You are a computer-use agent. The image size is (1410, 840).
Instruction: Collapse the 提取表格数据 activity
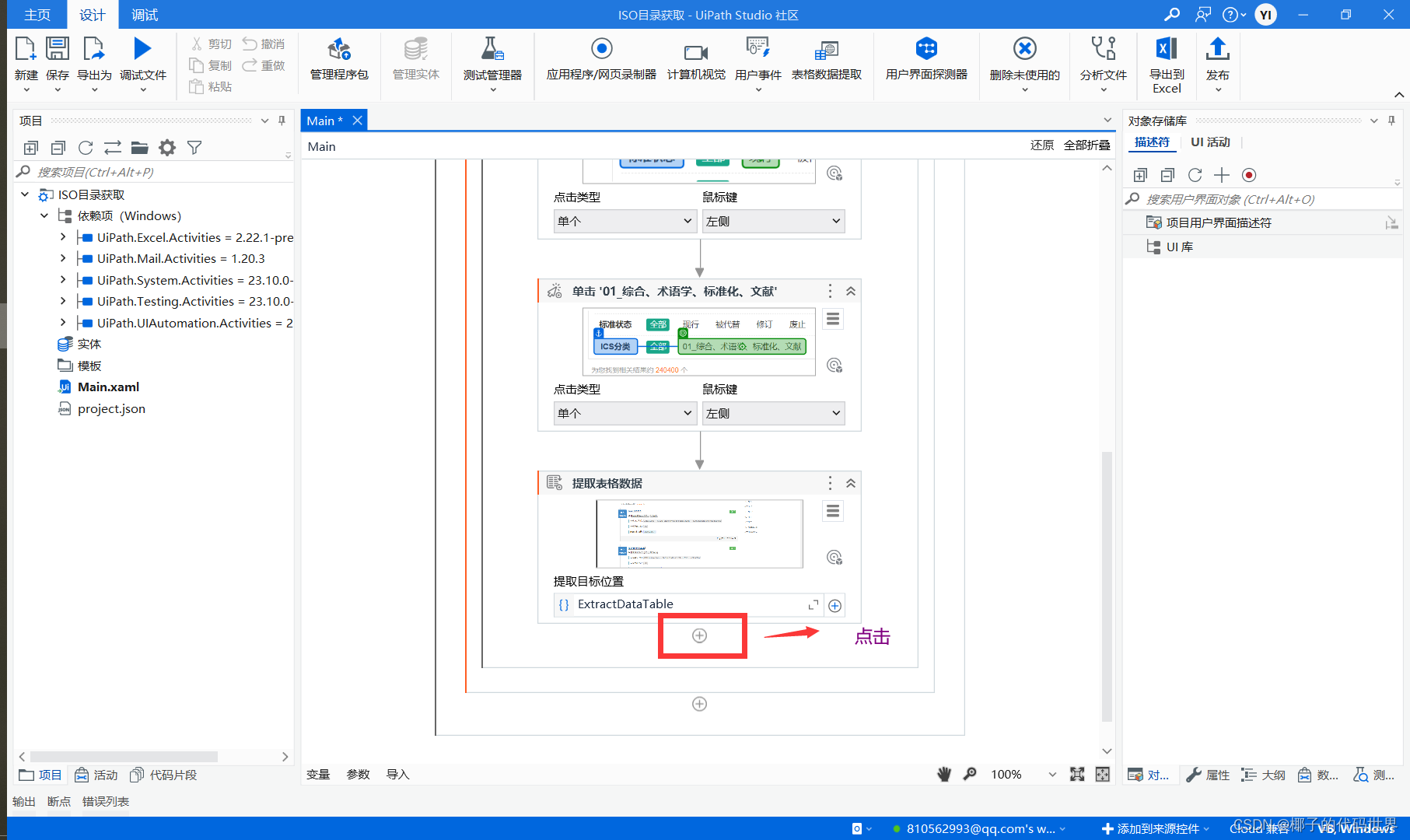[851, 483]
